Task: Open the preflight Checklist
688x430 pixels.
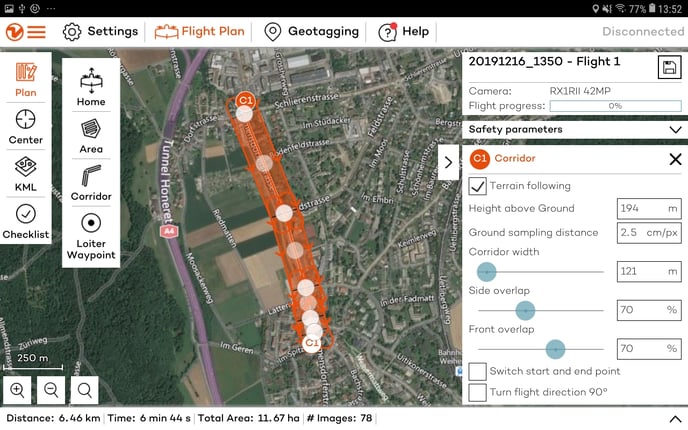Action: (x=26, y=220)
